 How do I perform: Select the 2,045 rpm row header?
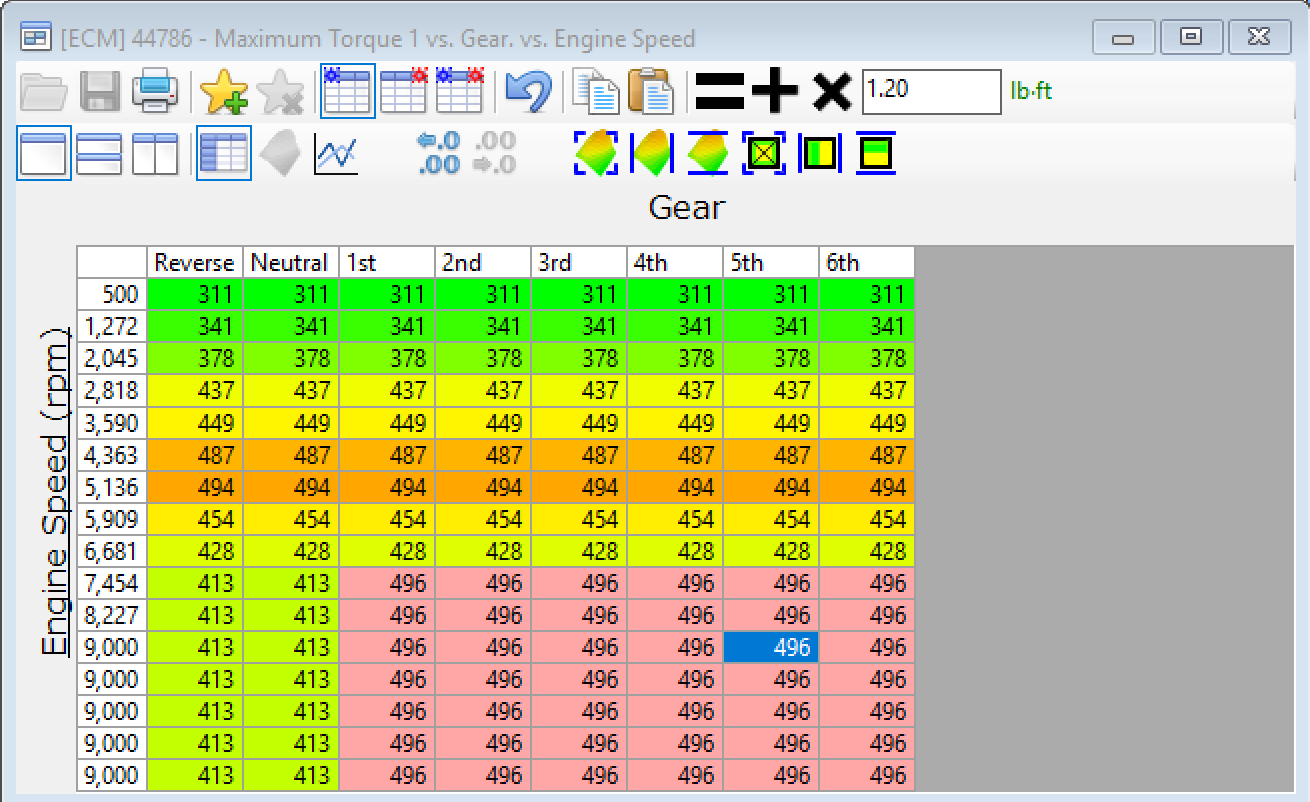112,358
